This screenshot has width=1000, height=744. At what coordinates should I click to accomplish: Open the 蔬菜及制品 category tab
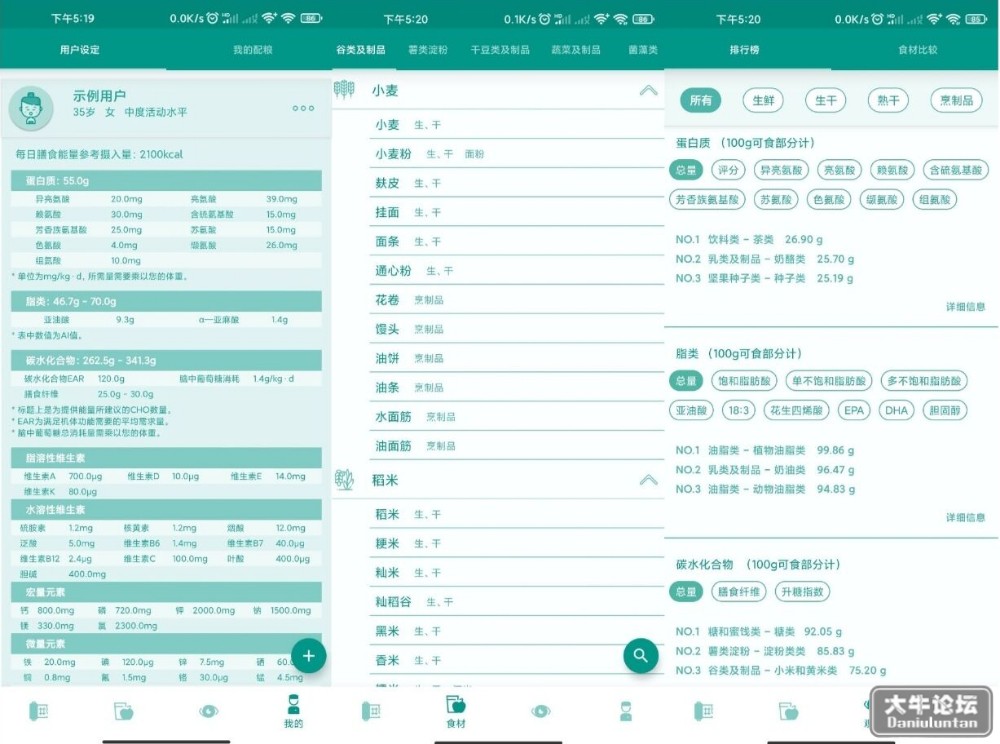576,50
